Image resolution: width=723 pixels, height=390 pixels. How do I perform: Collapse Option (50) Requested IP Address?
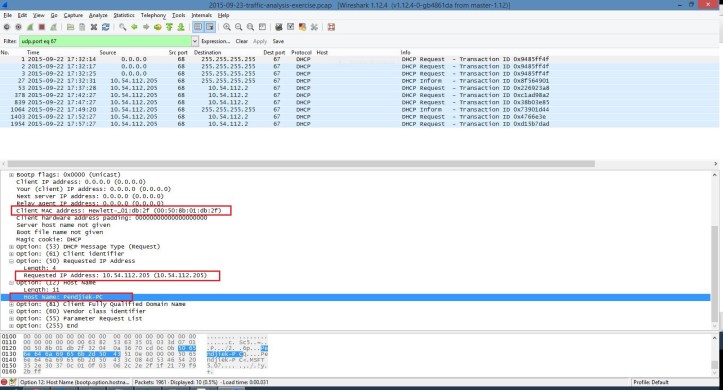point(12,261)
